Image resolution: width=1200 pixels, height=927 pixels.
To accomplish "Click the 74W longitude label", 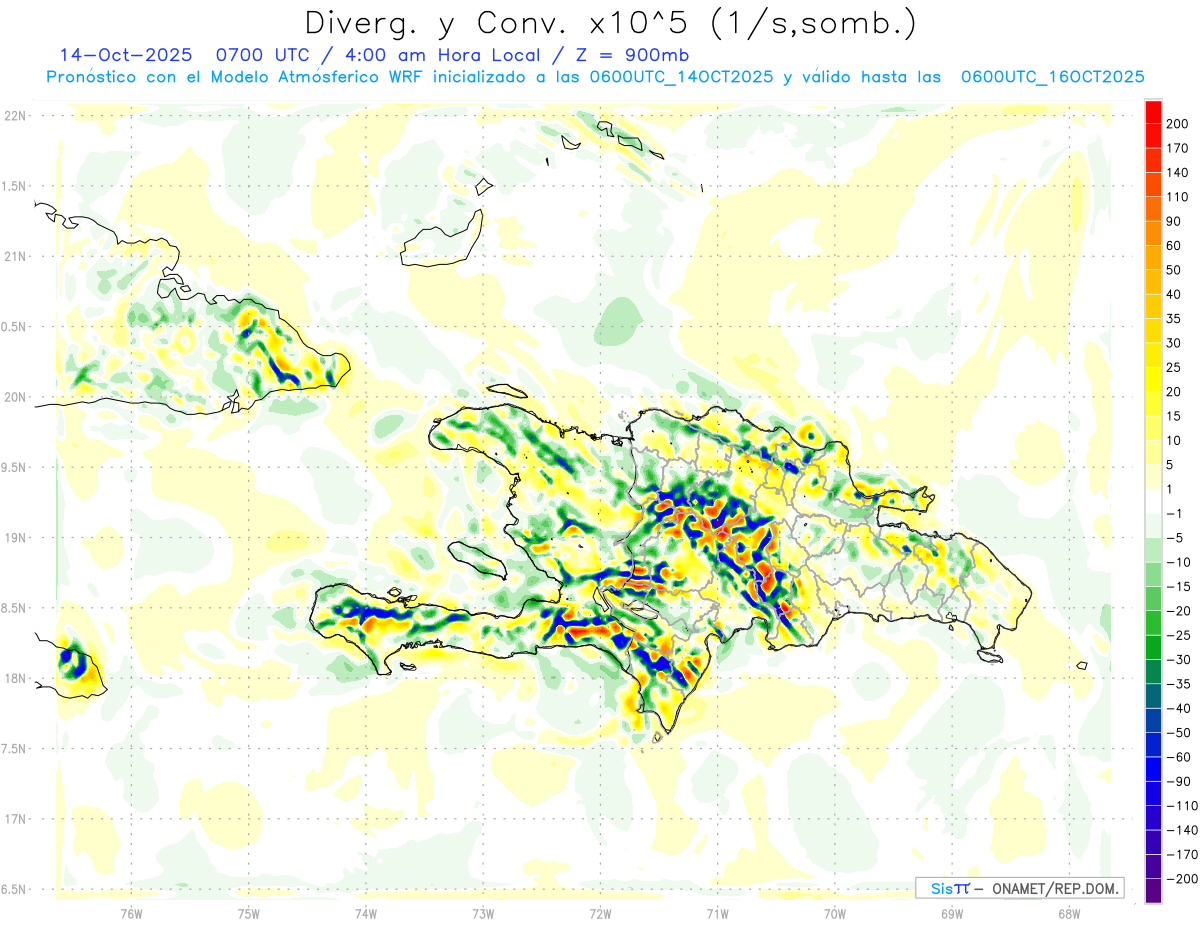I will pos(366,912).
